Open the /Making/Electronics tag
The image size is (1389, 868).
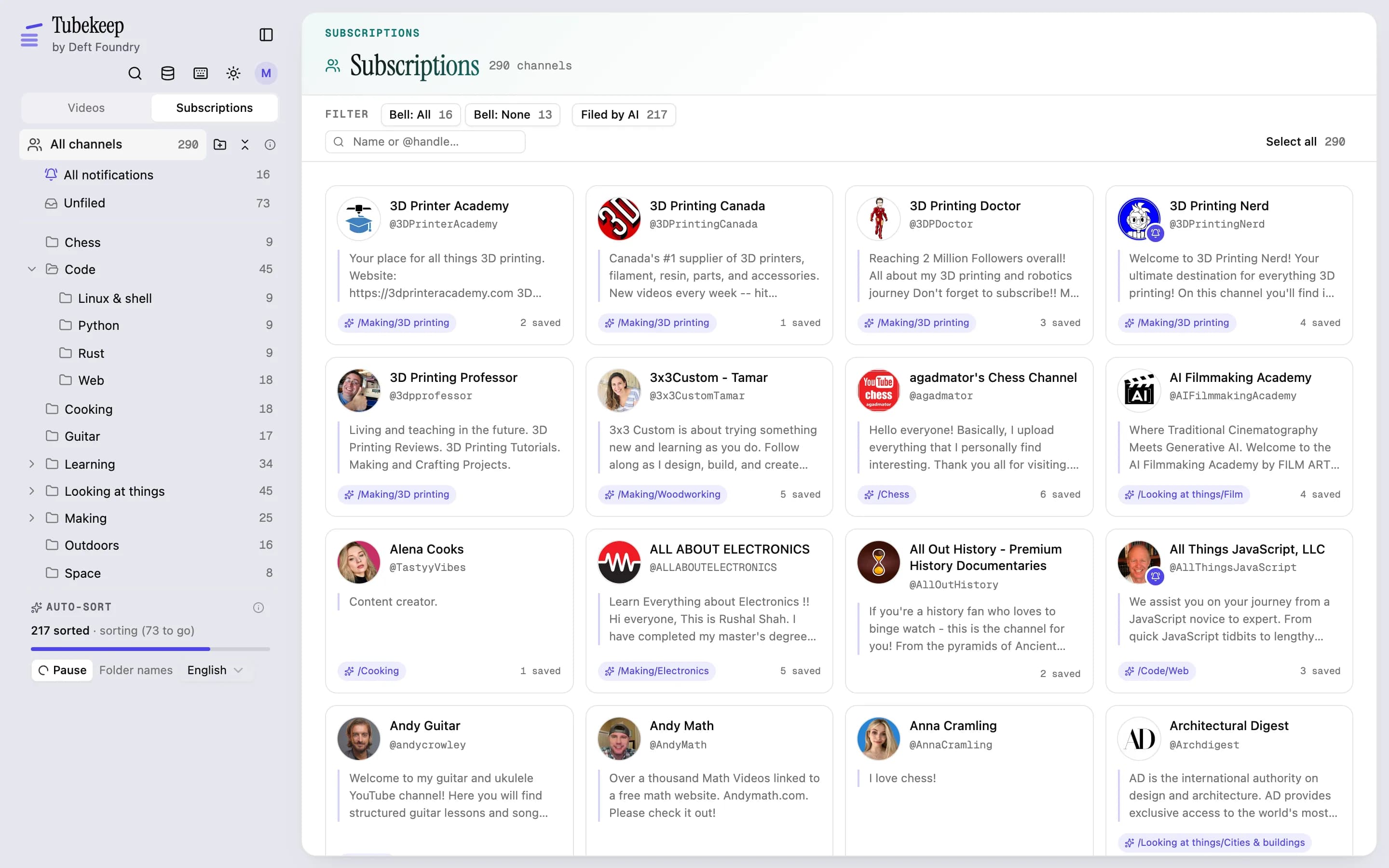pyautogui.click(x=656, y=670)
